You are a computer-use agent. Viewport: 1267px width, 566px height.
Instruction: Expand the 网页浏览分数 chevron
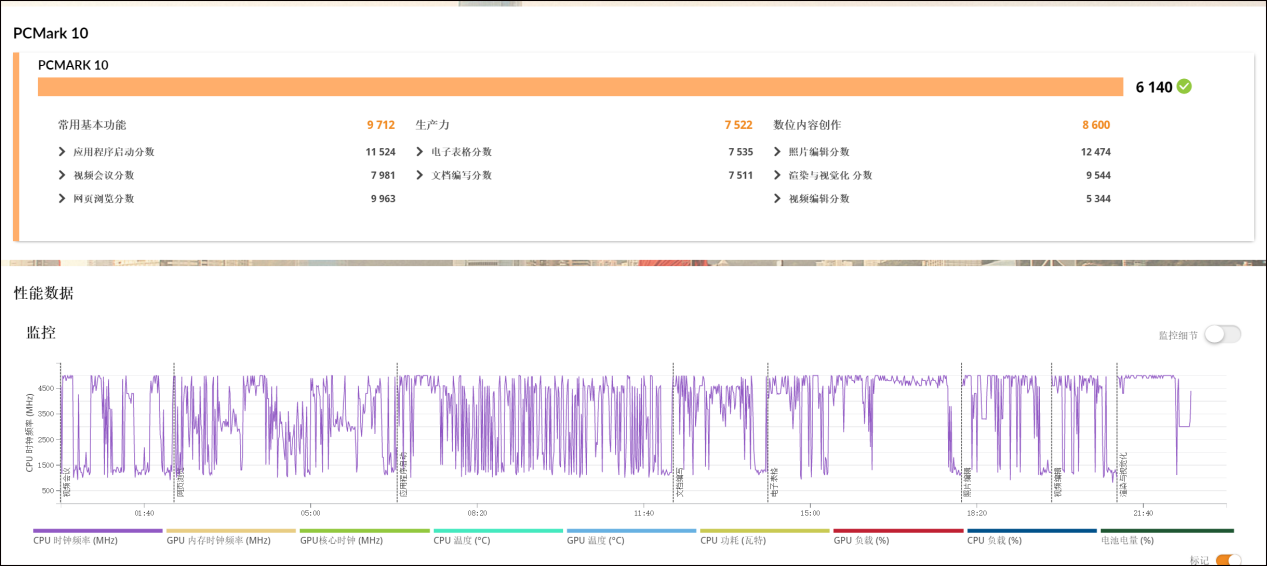pyautogui.click(x=64, y=199)
